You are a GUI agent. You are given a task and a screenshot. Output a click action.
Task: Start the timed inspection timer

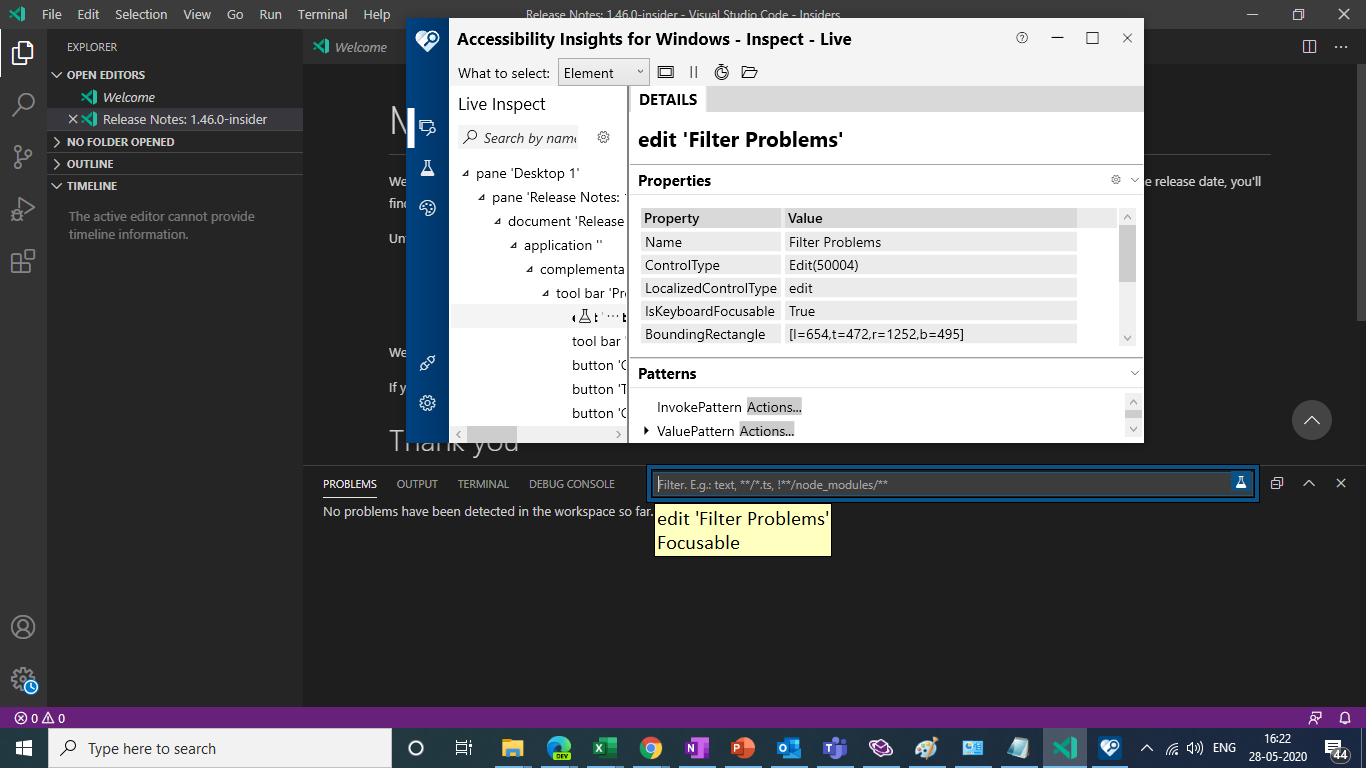pyautogui.click(x=722, y=72)
